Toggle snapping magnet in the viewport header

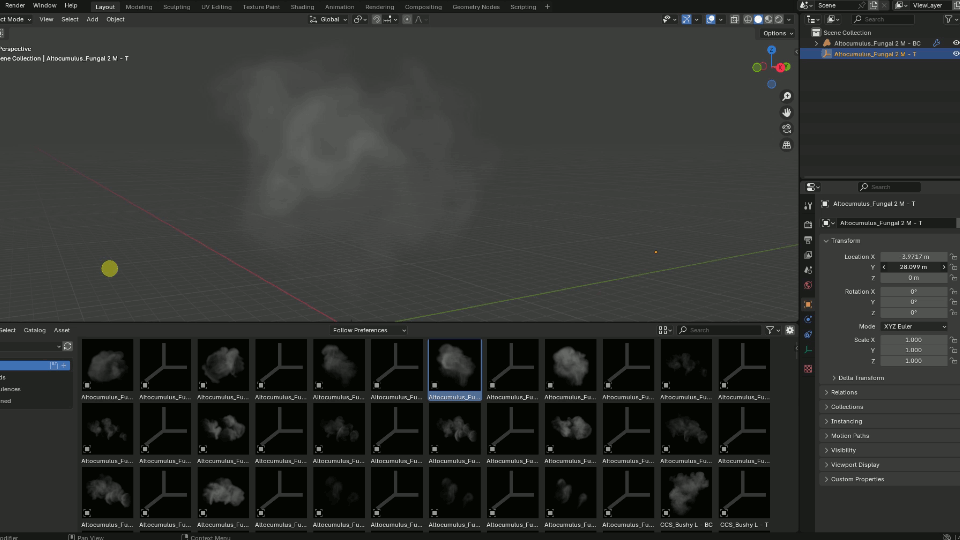point(377,20)
